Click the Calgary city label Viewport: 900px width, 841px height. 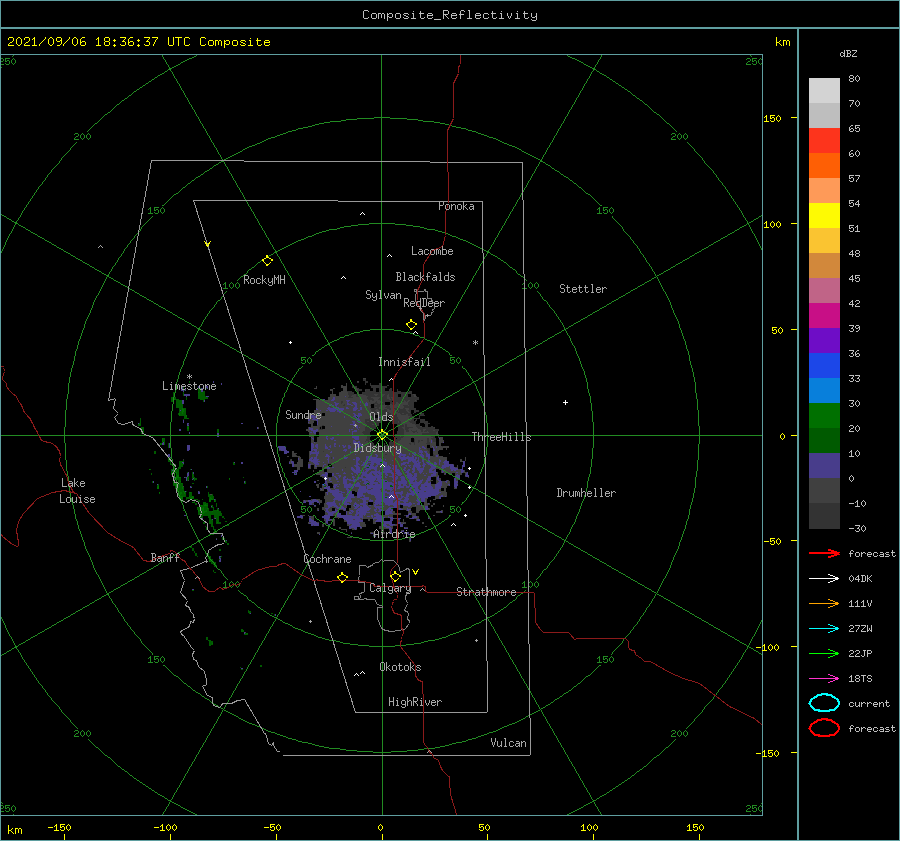click(390, 588)
